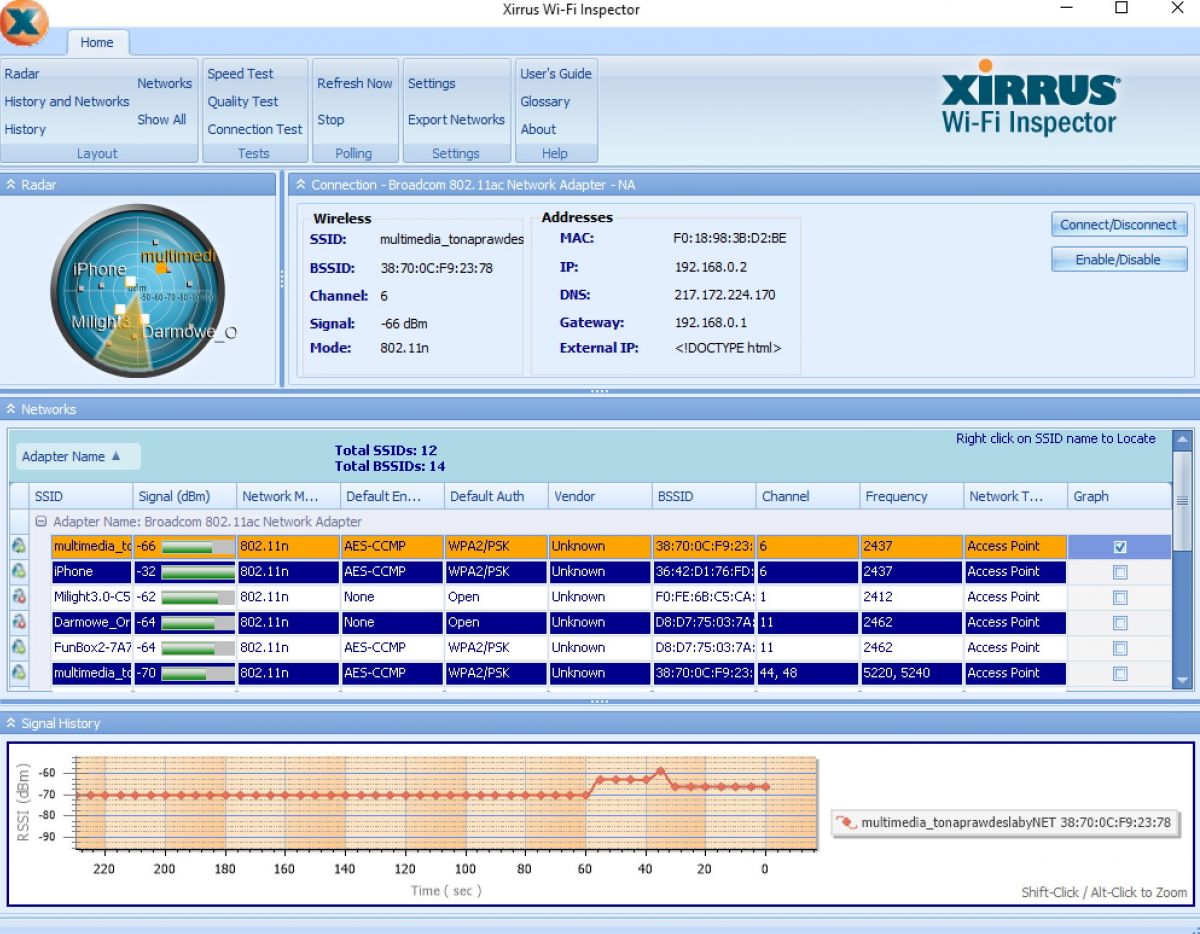Click the signal strength bar for FunBox2
Image resolution: width=1200 pixels, height=934 pixels.
click(197, 648)
